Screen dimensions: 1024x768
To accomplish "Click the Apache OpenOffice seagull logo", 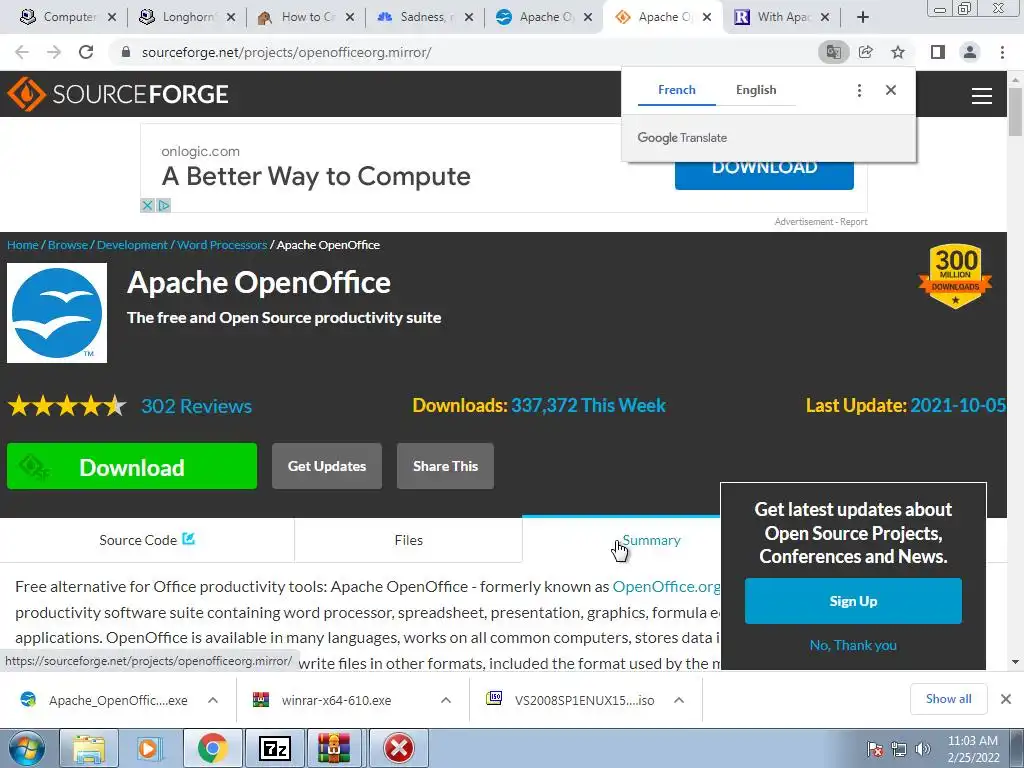I will [57, 313].
